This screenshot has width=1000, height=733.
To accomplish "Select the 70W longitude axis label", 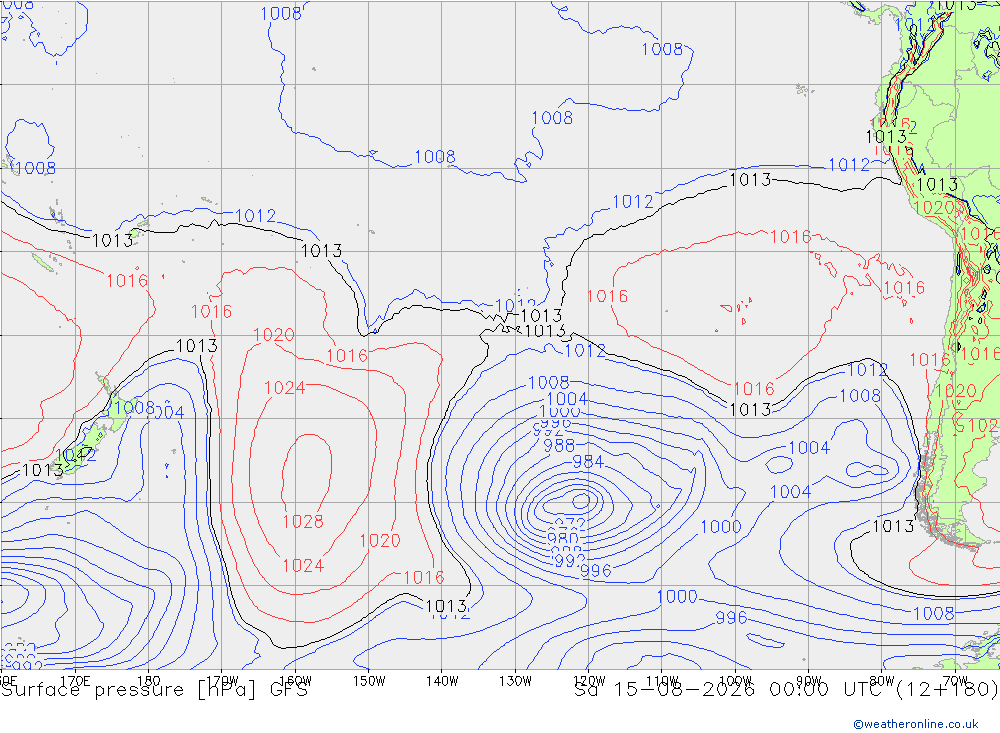I will (955, 681).
